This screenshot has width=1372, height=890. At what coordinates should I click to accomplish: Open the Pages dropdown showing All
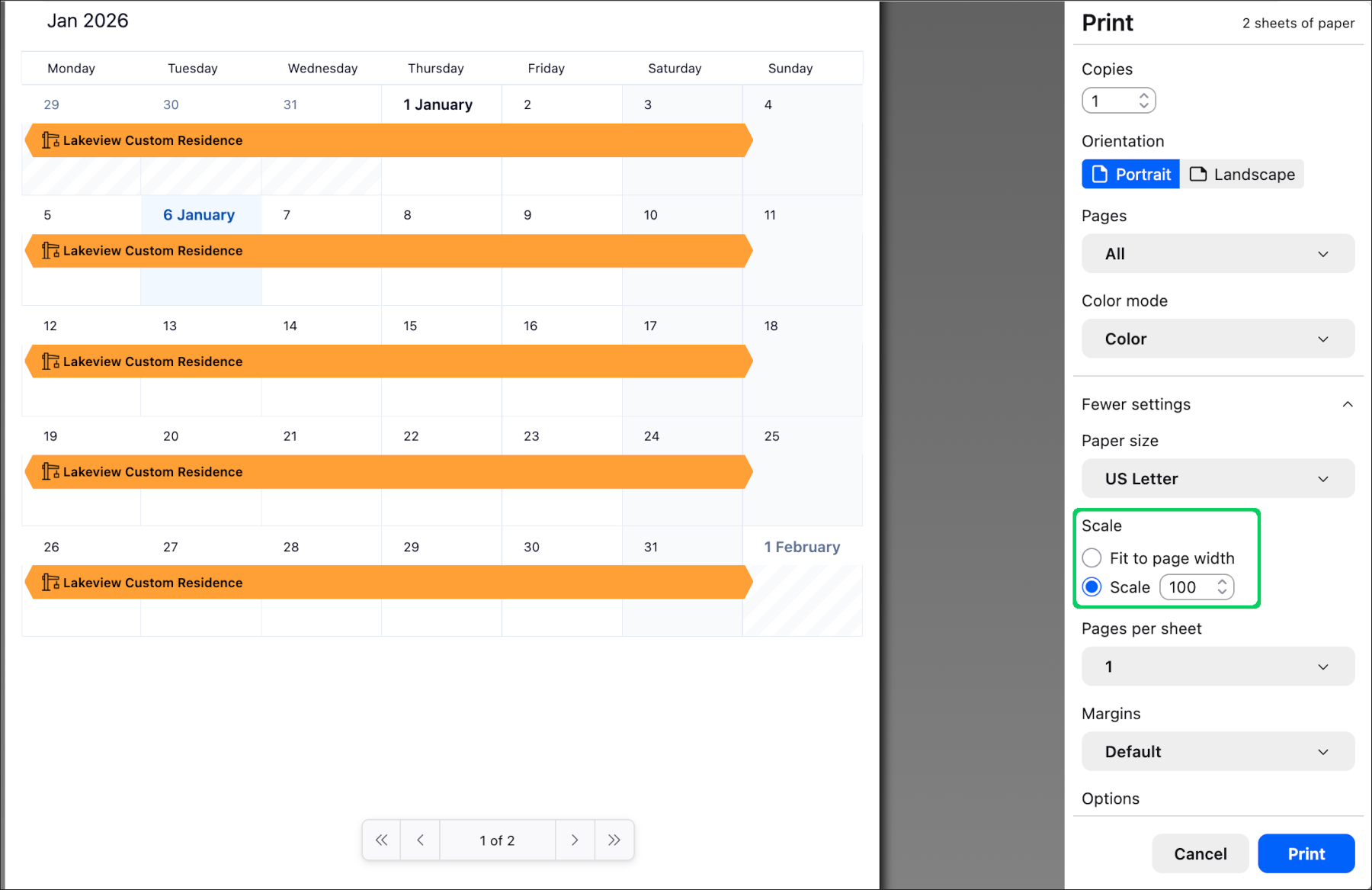point(1217,254)
